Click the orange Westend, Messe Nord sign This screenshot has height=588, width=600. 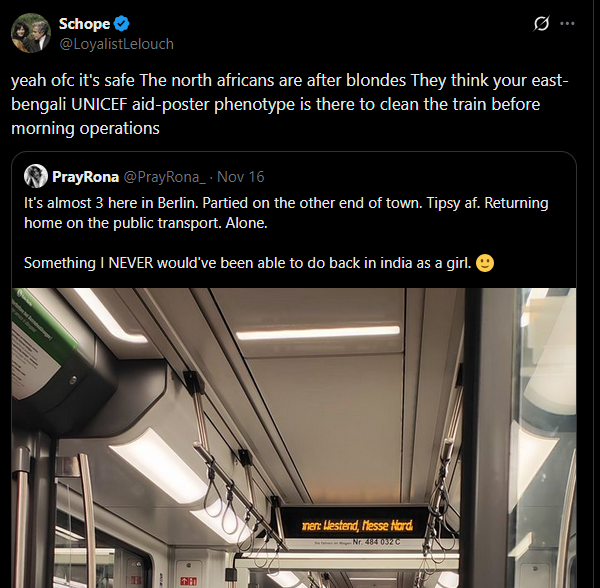pyautogui.click(x=359, y=524)
